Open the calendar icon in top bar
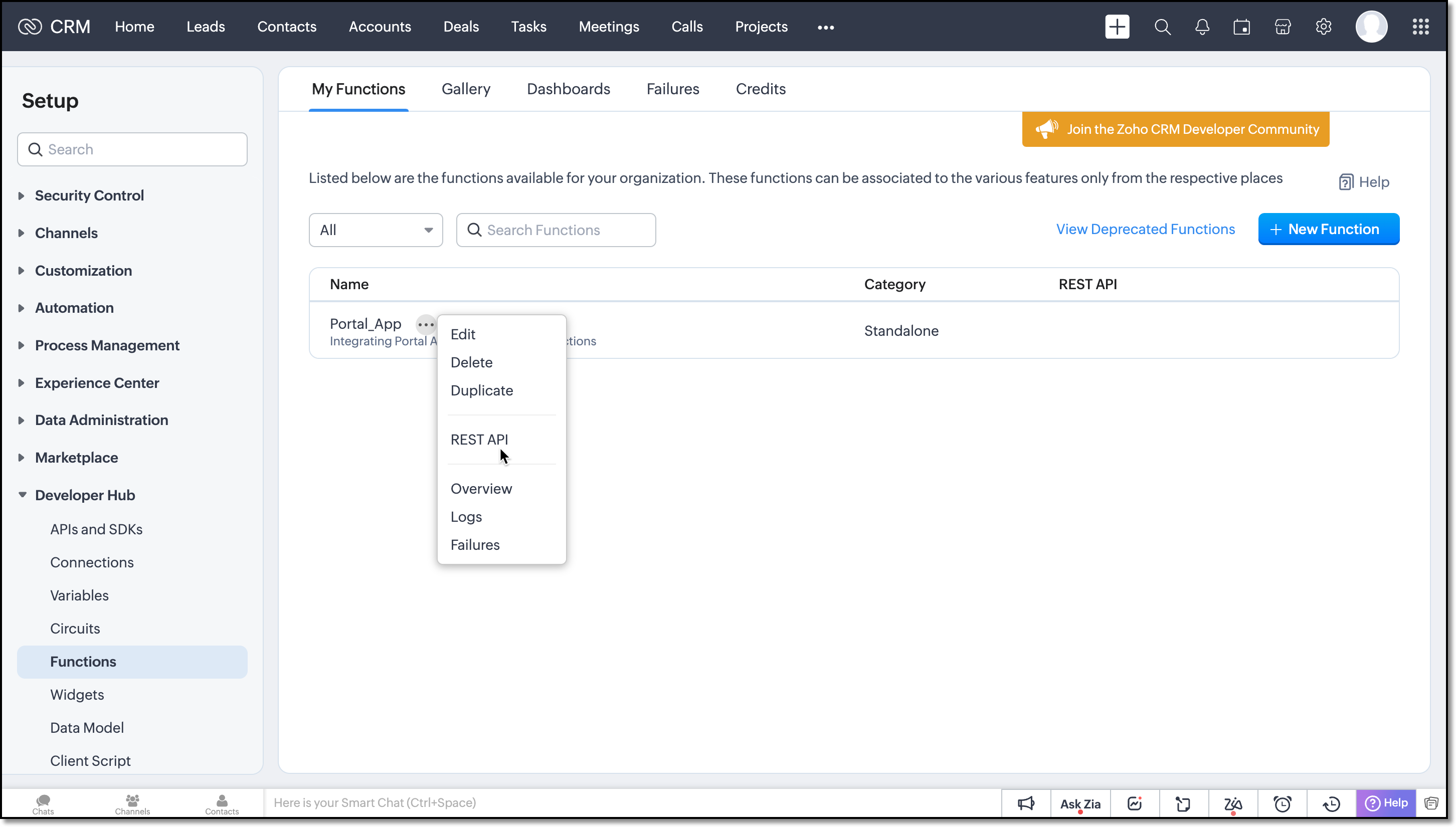1456x827 pixels. pyautogui.click(x=1242, y=27)
